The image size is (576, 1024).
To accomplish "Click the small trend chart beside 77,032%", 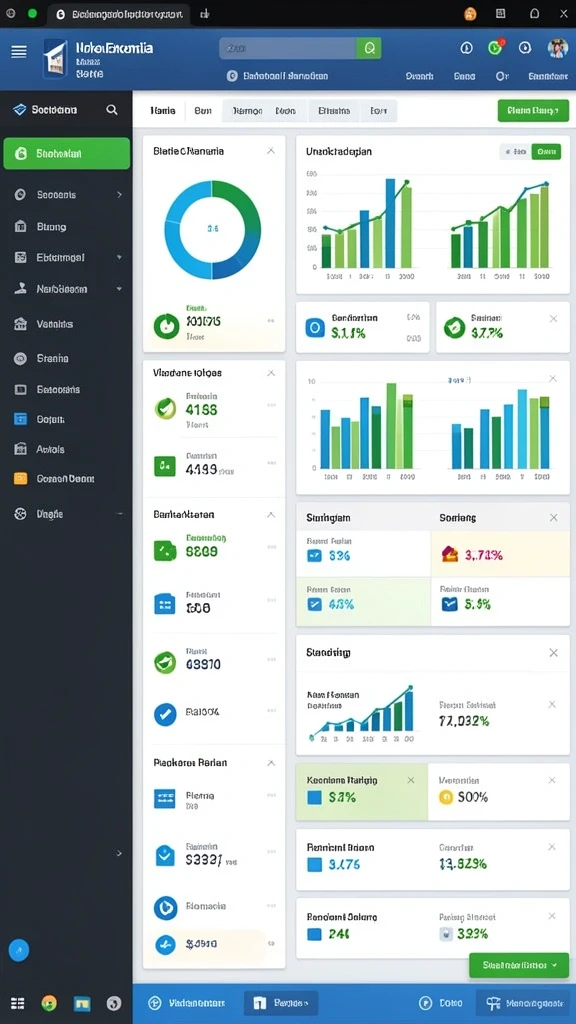I will pos(362,713).
